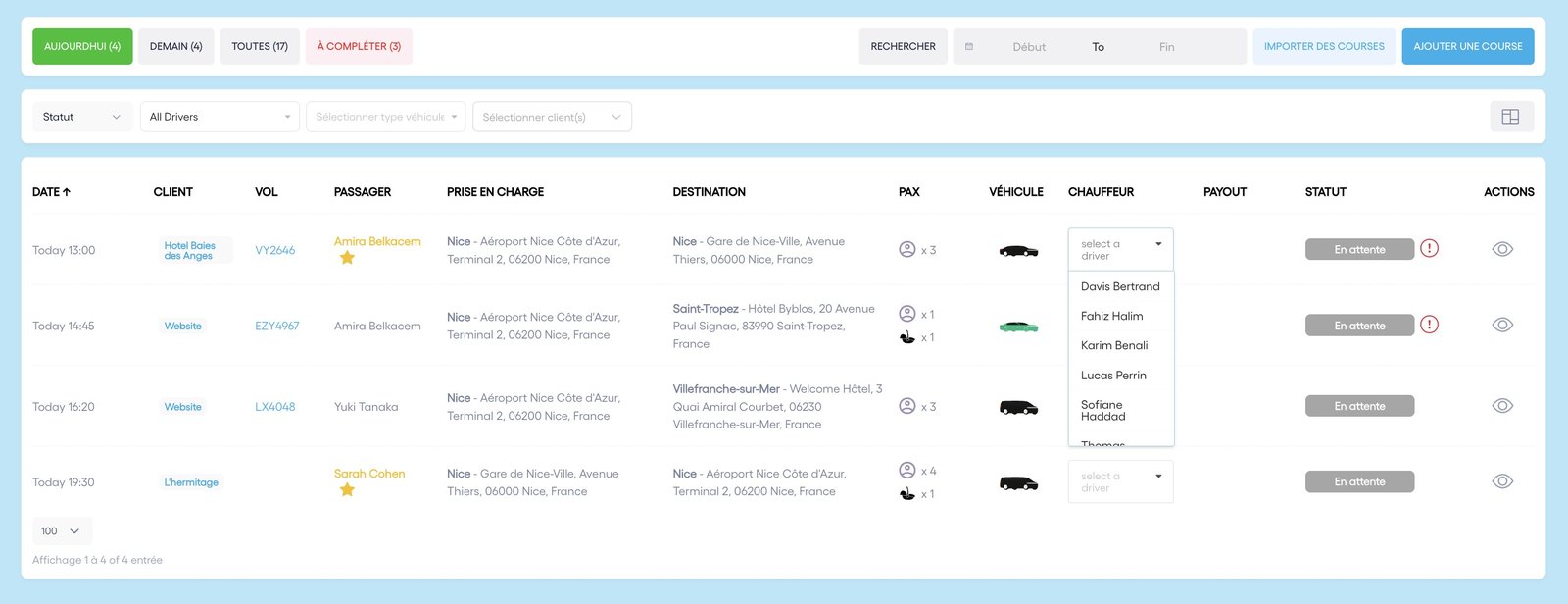This screenshot has height=604, width=1568.
Task: Click baby seat icon in Today 19:30 row
Action: (x=907, y=494)
